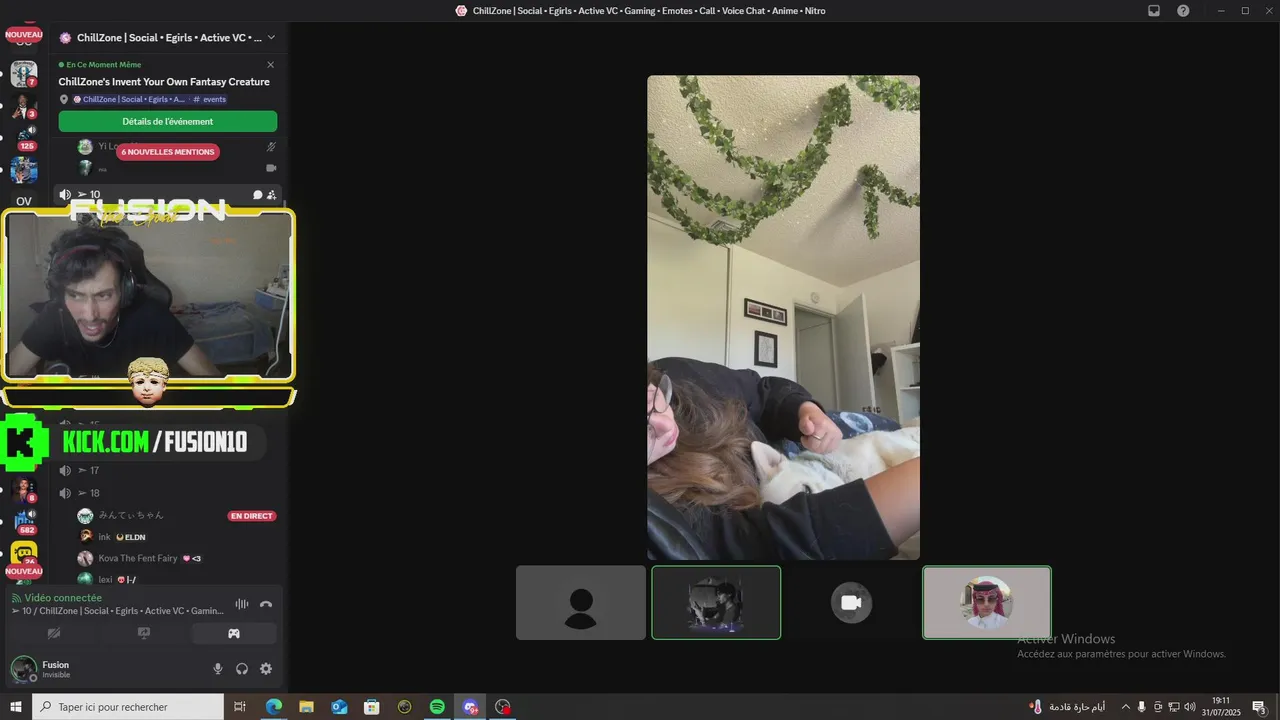The width and height of the screenshot is (1280, 720).
Task: Disconnect from voice call
Action: click(266, 604)
